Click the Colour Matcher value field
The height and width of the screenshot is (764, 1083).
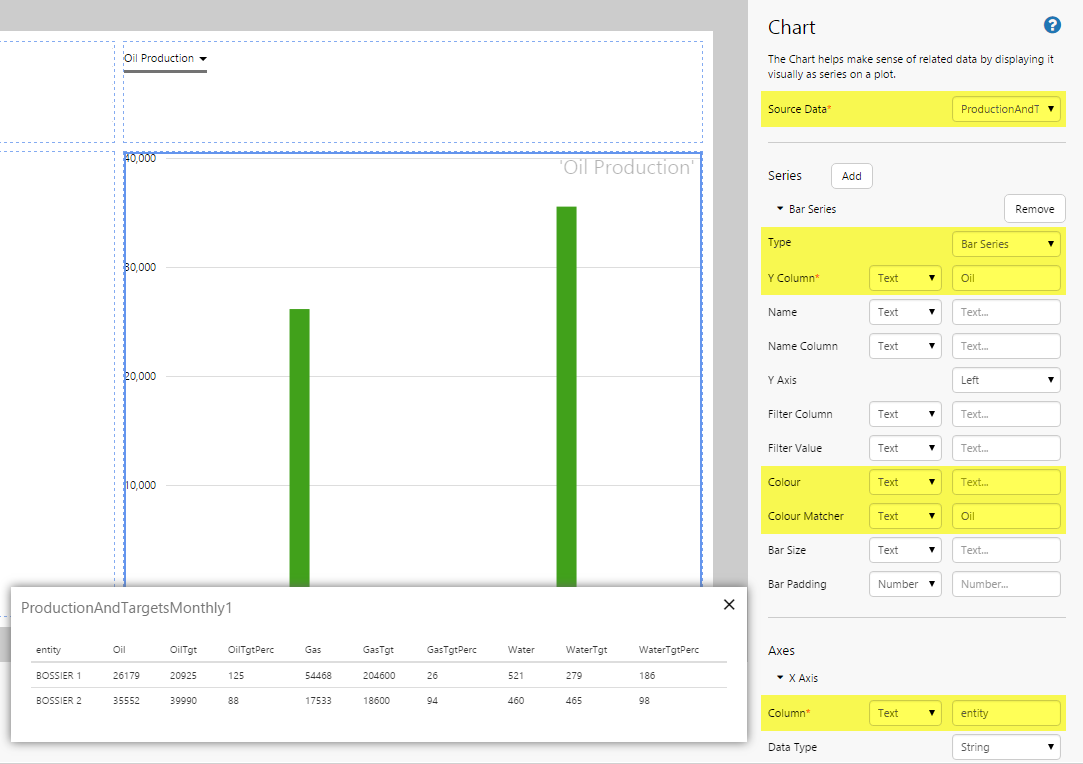[x=1005, y=516]
